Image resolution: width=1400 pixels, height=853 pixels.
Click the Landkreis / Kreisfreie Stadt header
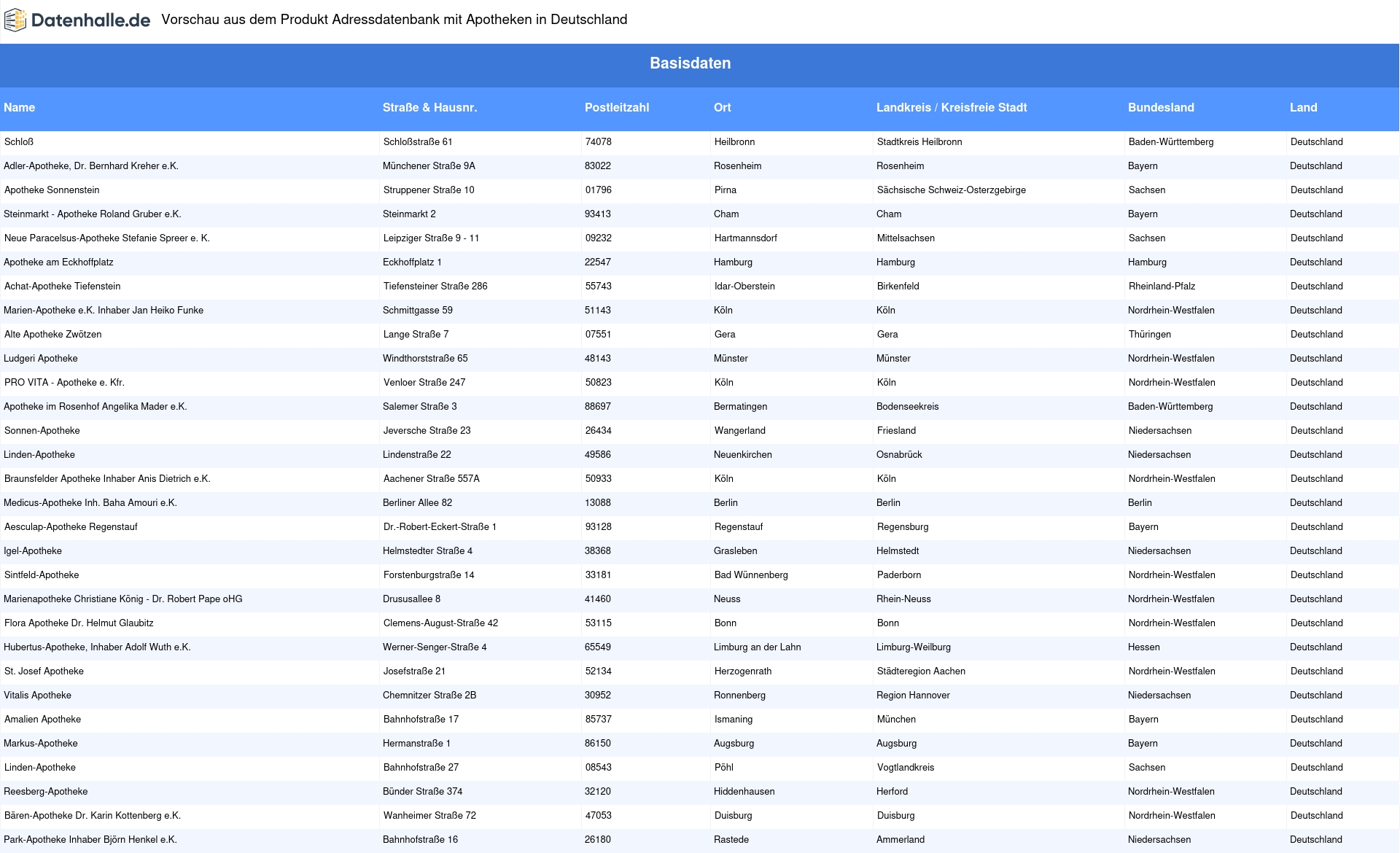pyautogui.click(x=951, y=108)
